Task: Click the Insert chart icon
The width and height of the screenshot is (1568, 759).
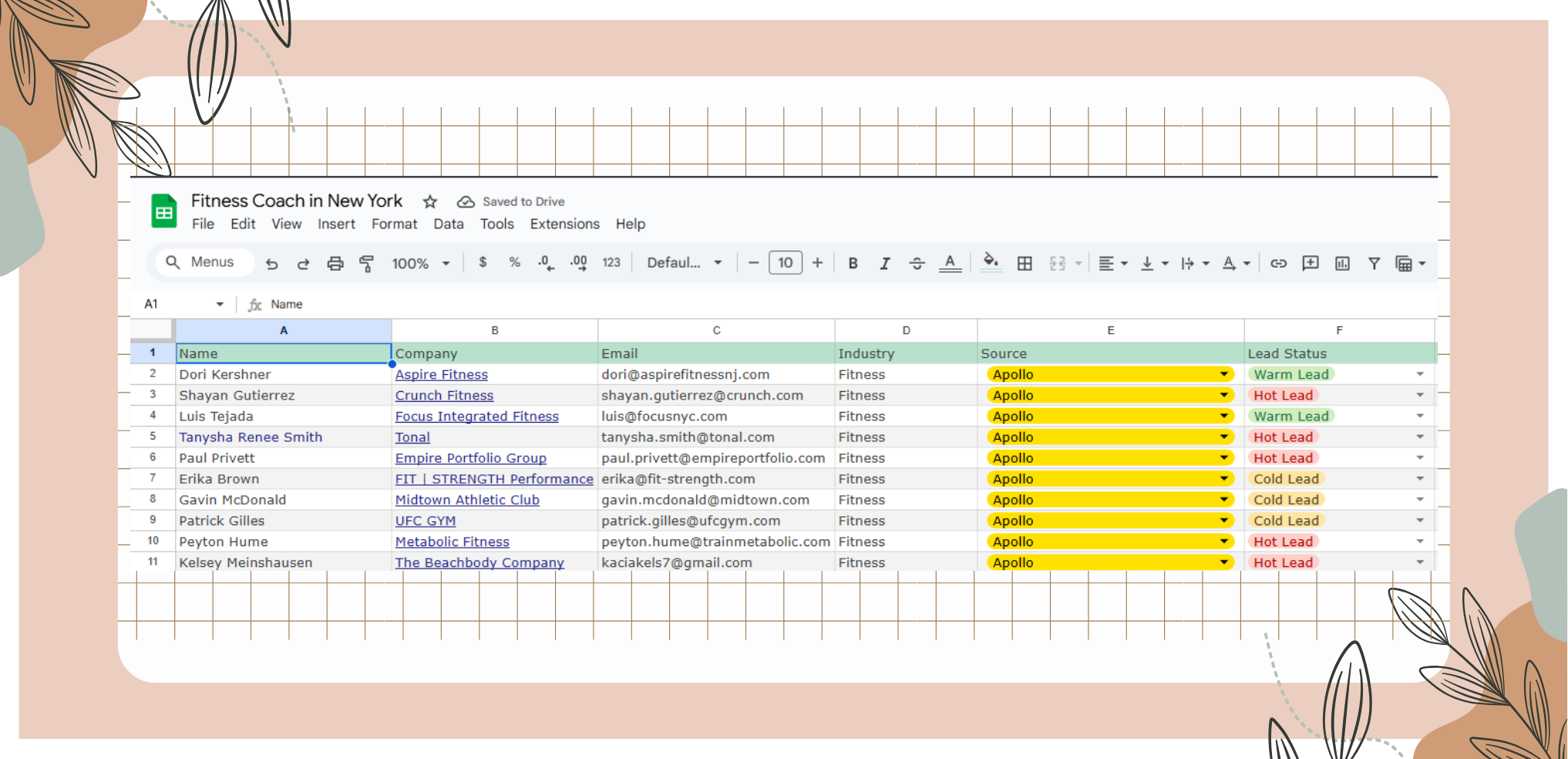Action: click(1342, 264)
